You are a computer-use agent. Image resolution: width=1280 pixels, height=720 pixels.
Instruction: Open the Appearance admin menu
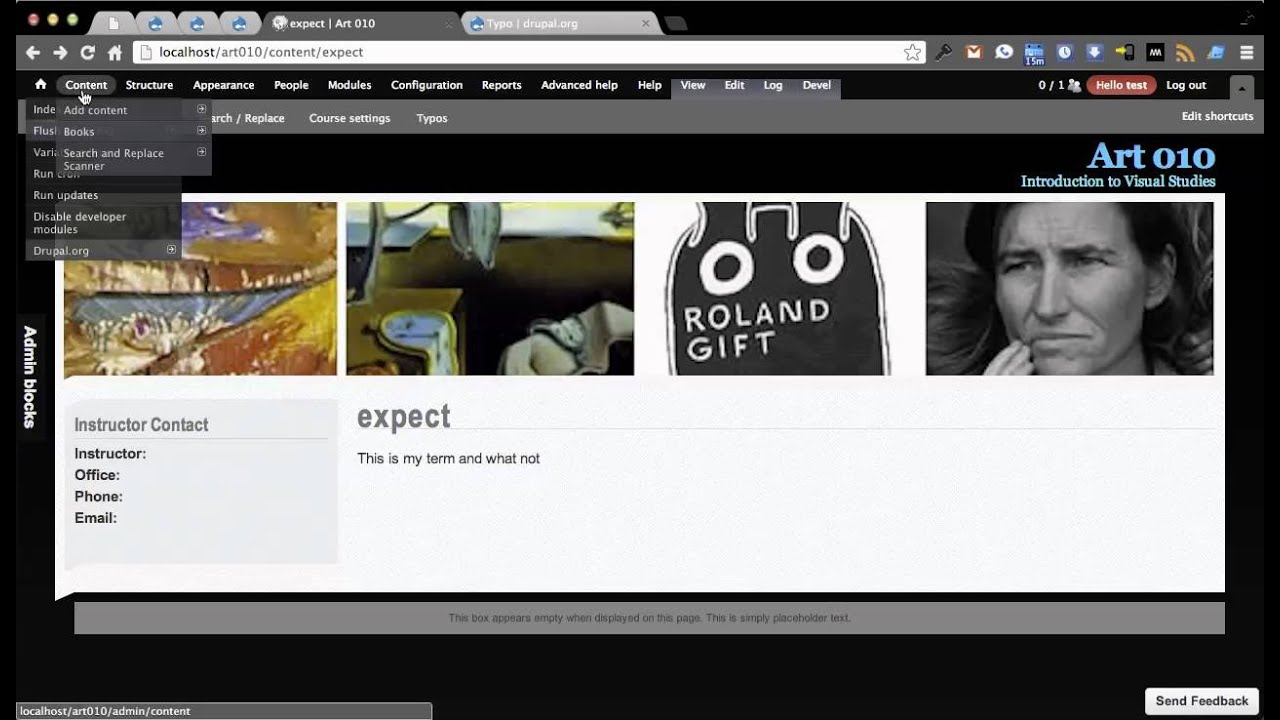(x=223, y=85)
